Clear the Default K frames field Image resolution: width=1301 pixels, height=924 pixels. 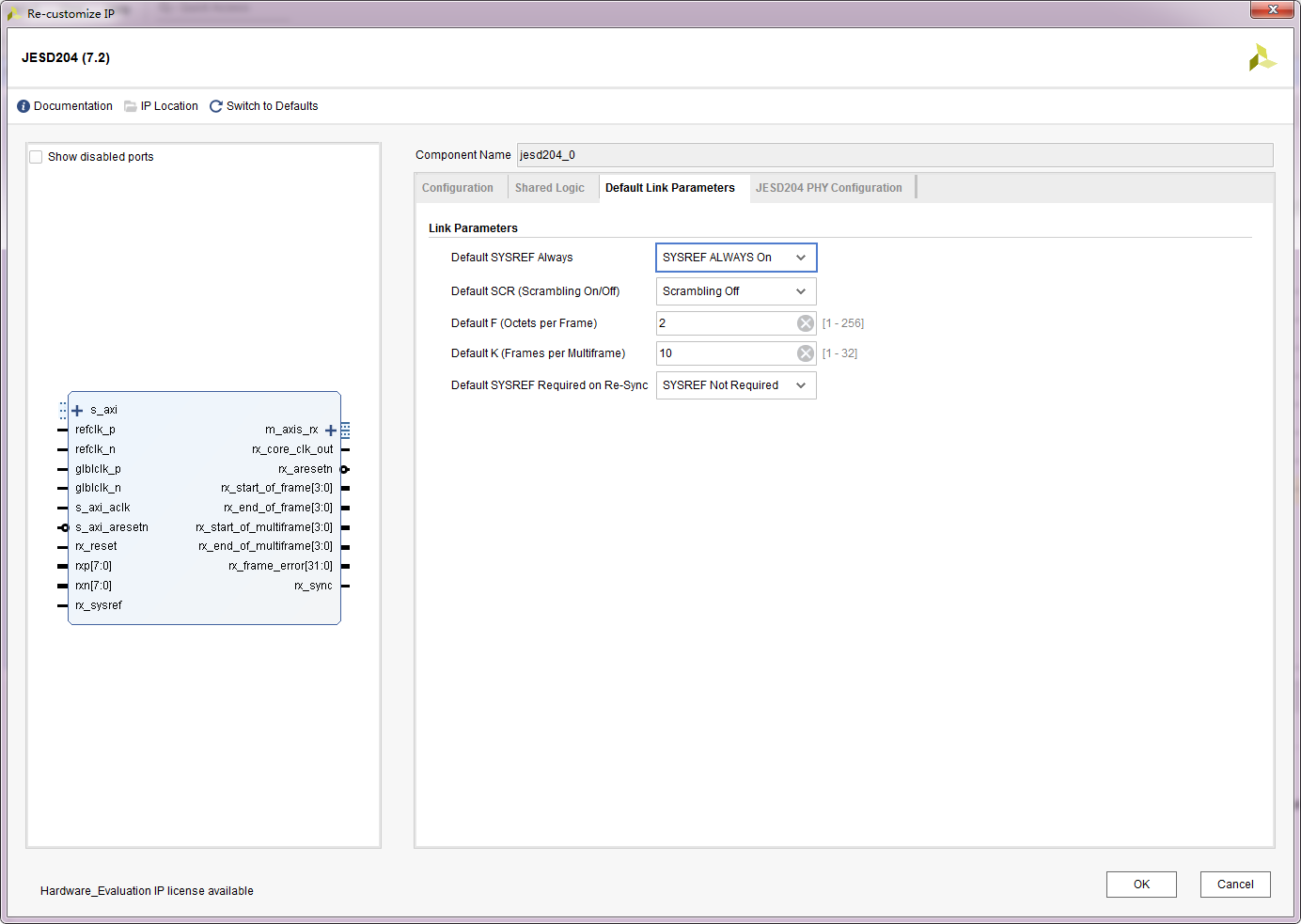[806, 353]
